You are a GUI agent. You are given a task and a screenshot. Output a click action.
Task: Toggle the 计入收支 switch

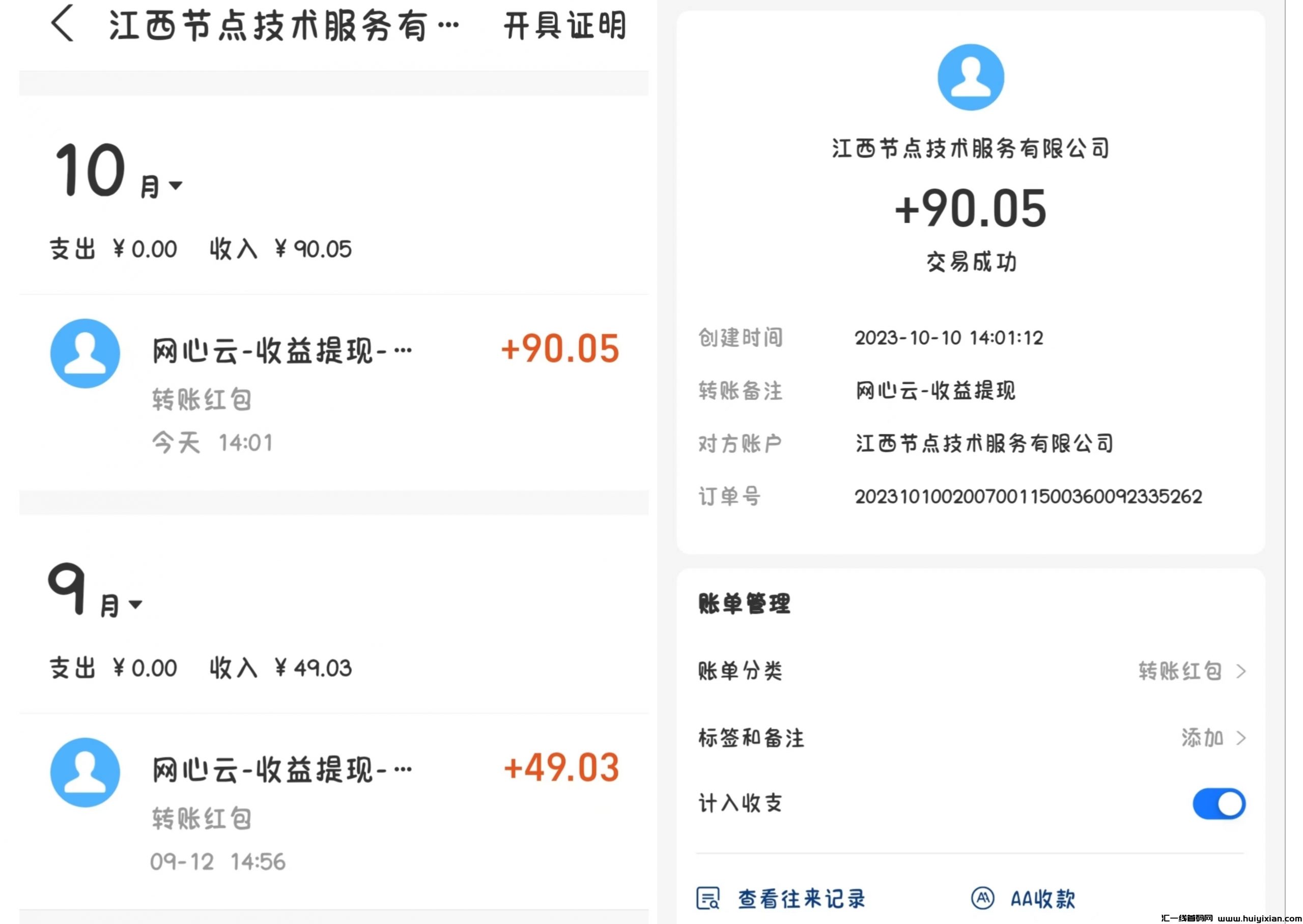click(x=1219, y=804)
